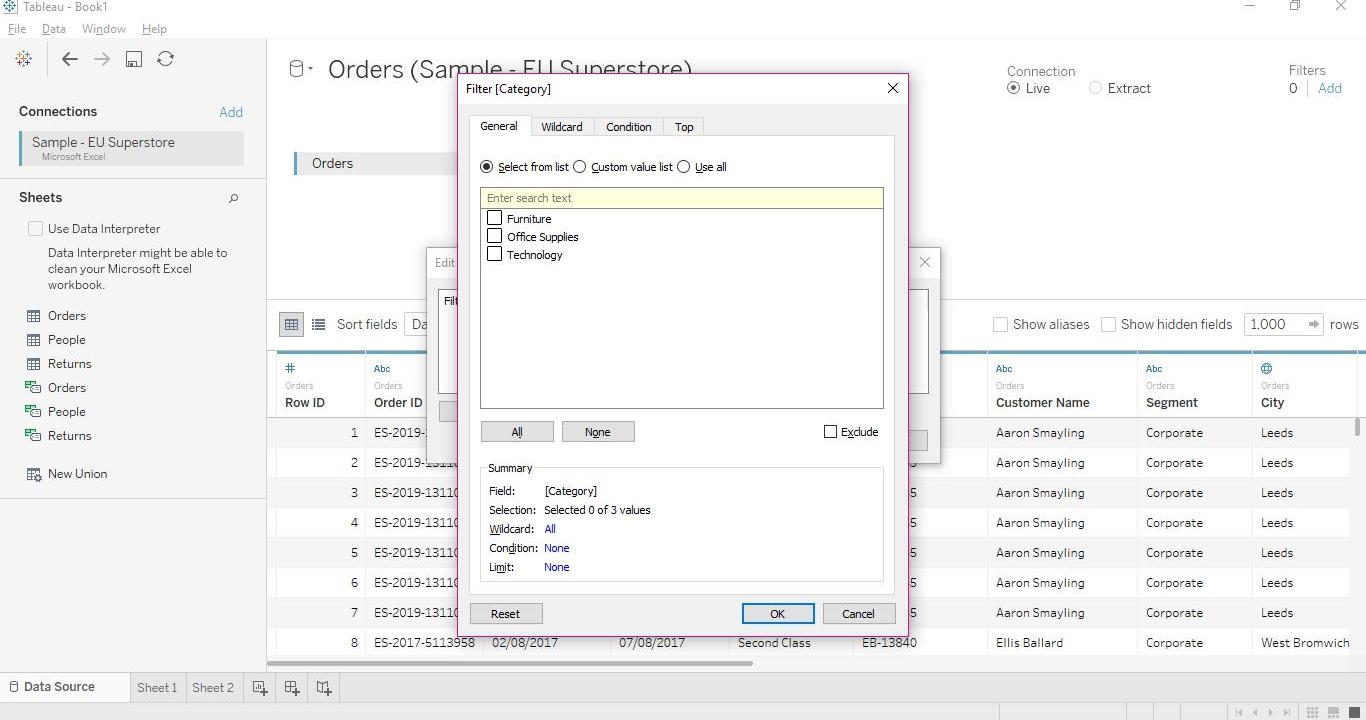Click the back navigation arrow
1366x720 pixels.
(x=69, y=59)
